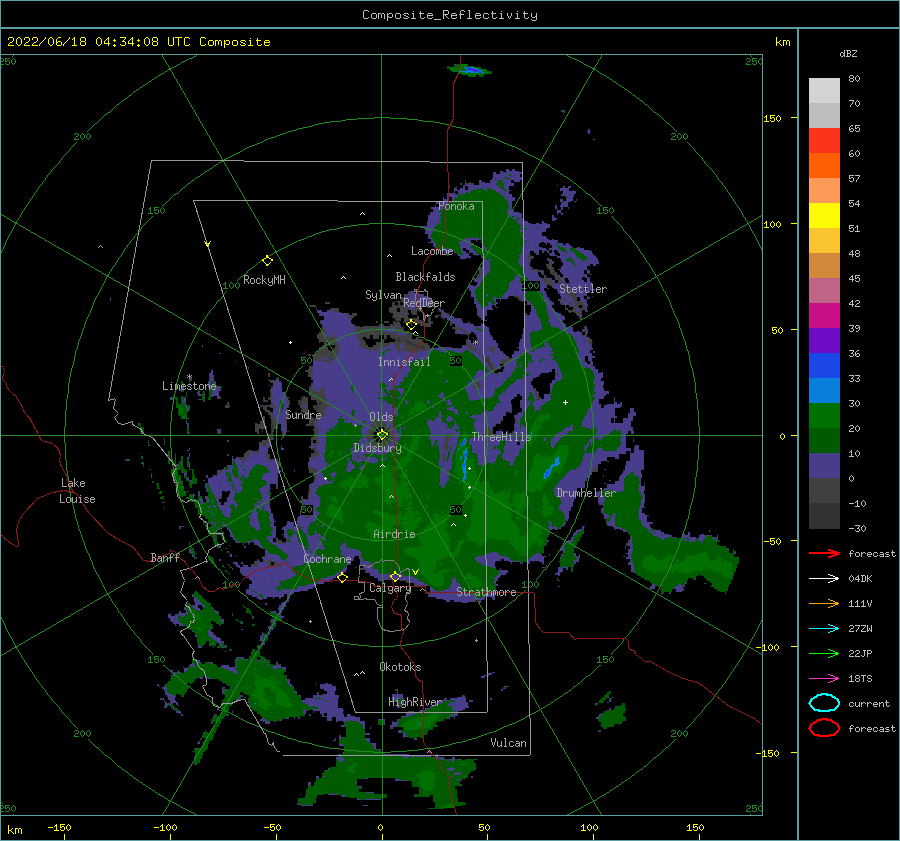Click the Lake Louise label
The width and height of the screenshot is (900, 841).
tap(77, 491)
